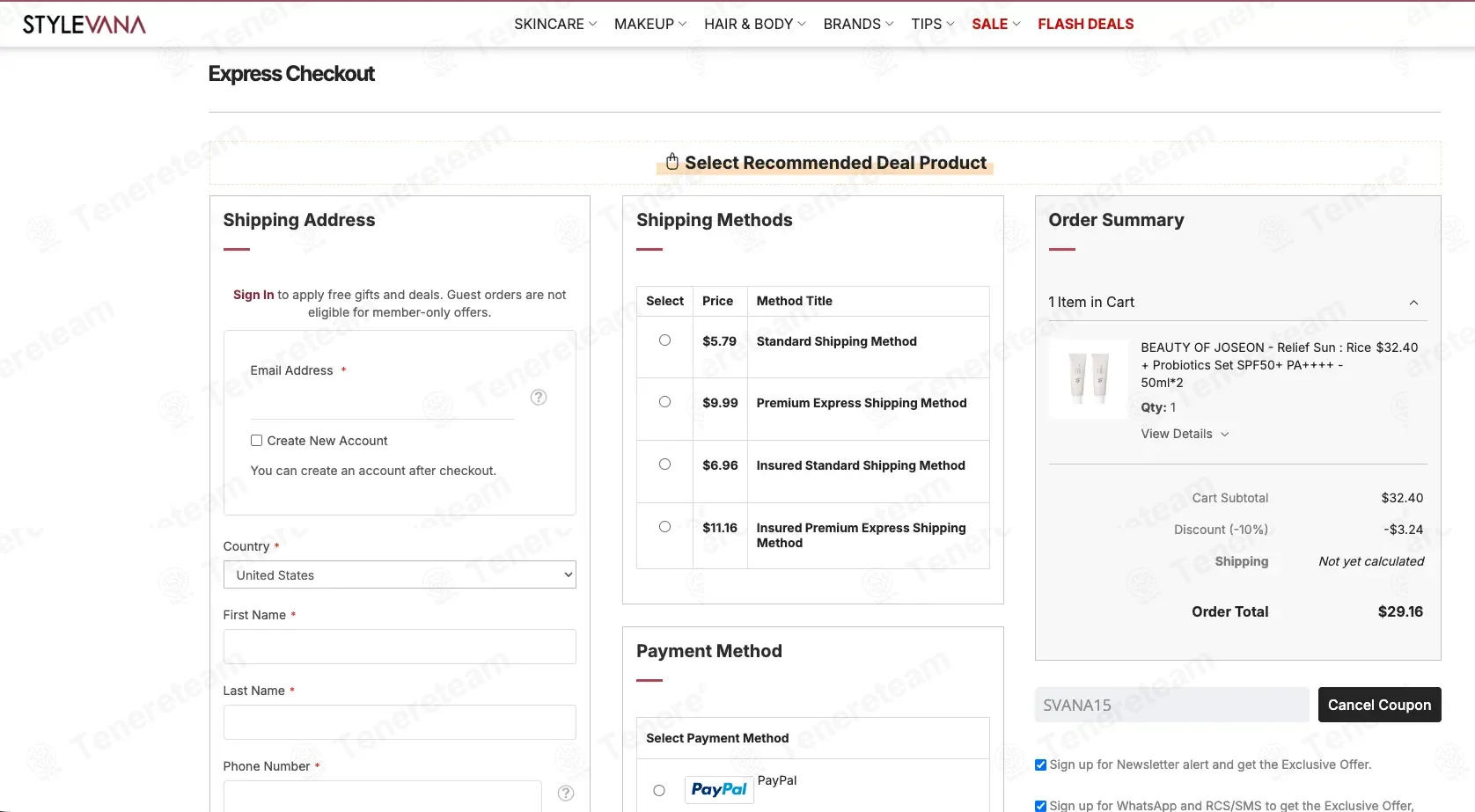Open the Country dropdown showing United States

click(x=400, y=575)
